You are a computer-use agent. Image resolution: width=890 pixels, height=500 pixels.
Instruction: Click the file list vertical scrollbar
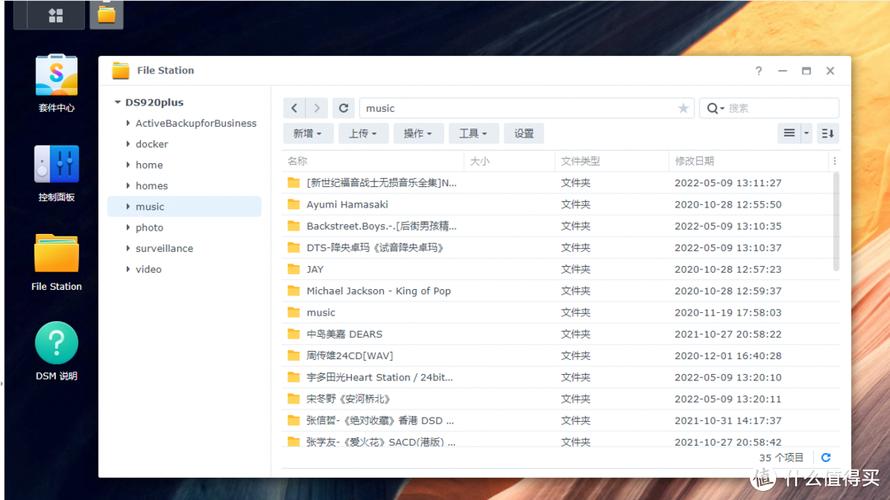point(836,222)
